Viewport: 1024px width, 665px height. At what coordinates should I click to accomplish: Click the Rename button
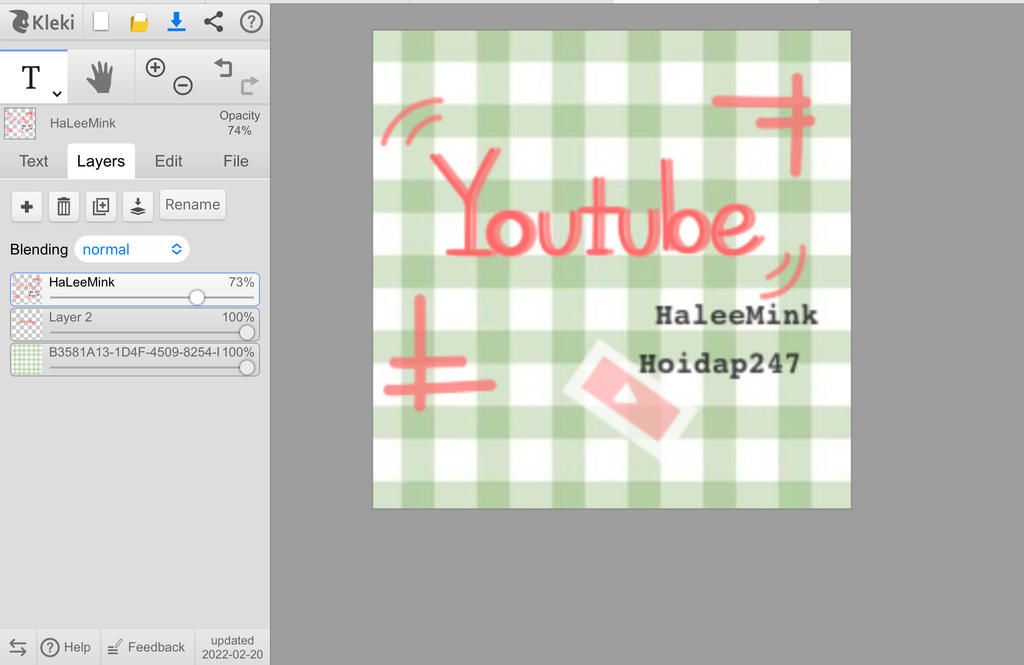pos(193,204)
